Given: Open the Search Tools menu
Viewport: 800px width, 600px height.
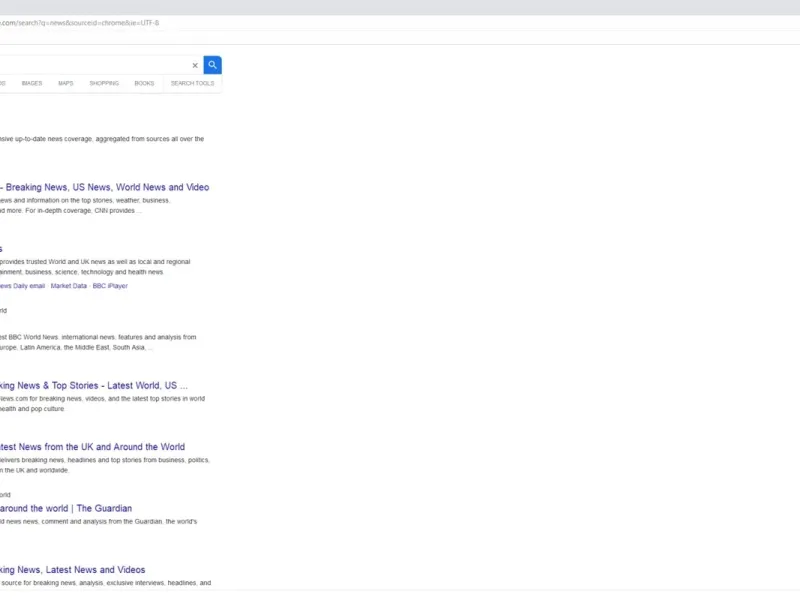Looking at the screenshot, I should click(192, 83).
